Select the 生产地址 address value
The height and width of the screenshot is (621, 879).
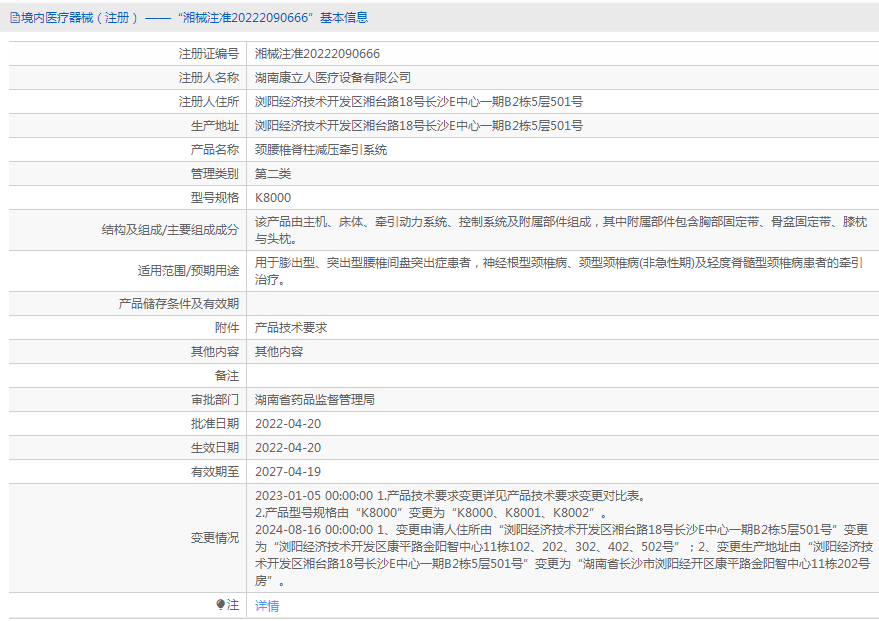(419, 126)
